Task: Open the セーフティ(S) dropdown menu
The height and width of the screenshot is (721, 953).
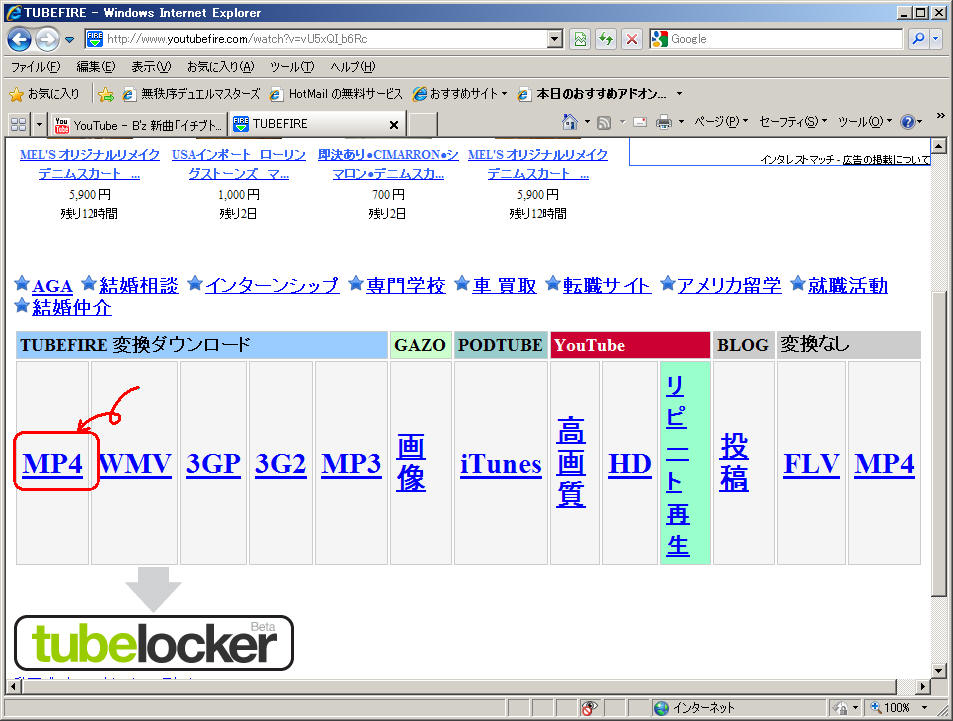Action: 792,122
